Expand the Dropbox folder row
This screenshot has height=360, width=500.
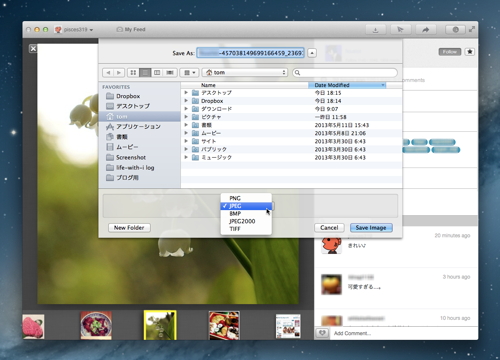tap(186, 101)
